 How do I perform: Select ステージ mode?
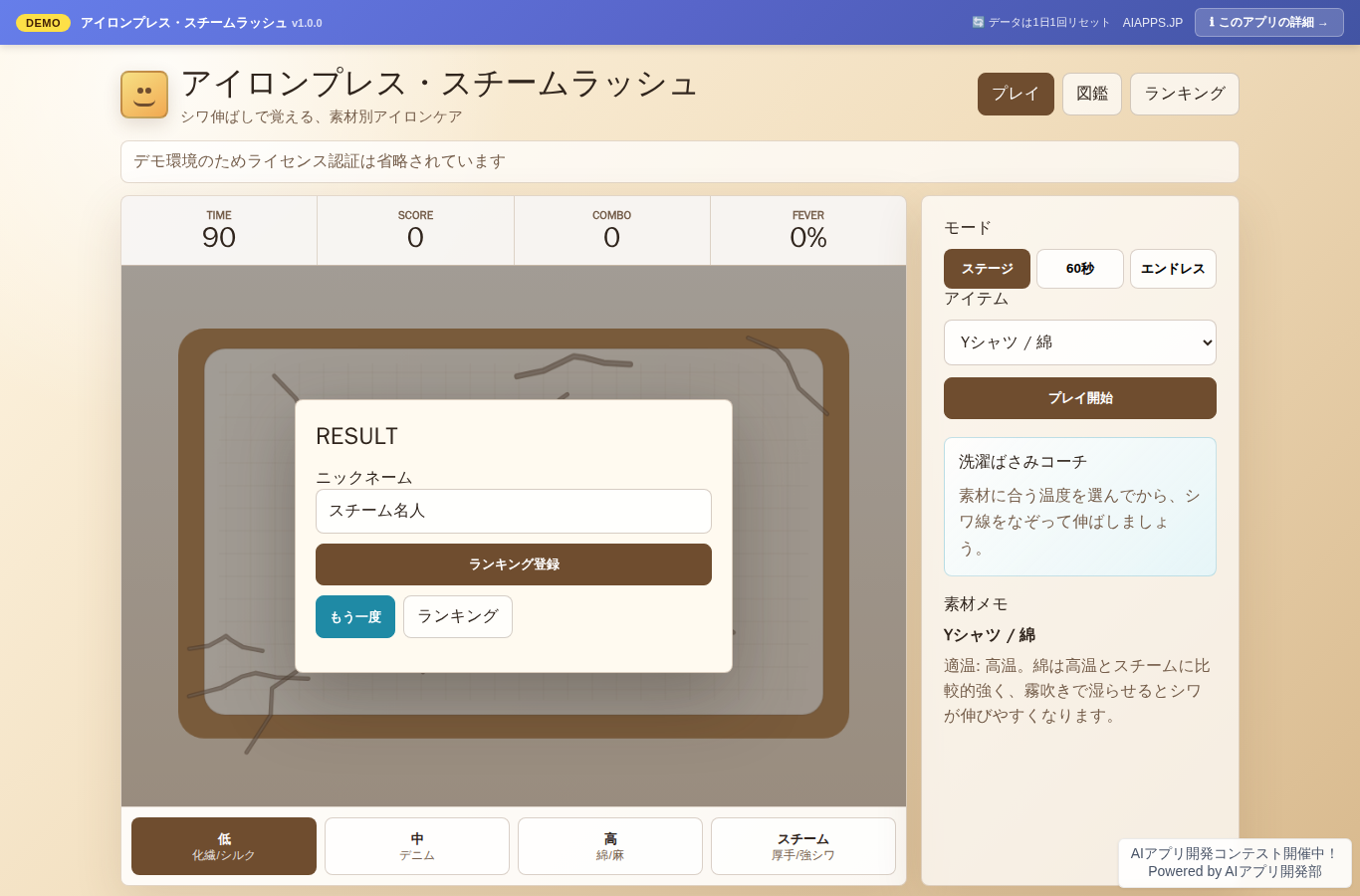(987, 269)
